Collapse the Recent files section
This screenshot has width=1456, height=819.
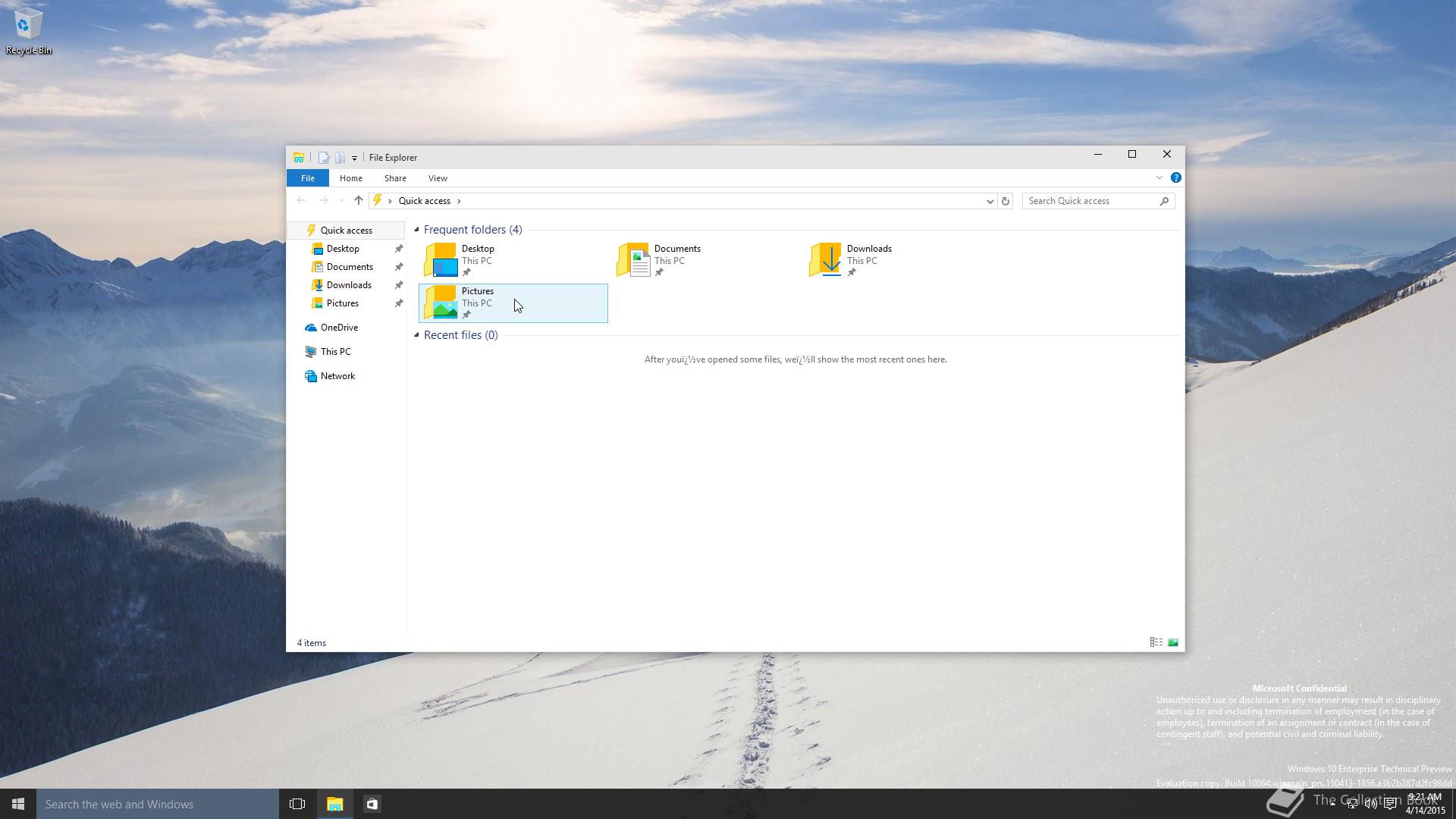pos(416,335)
